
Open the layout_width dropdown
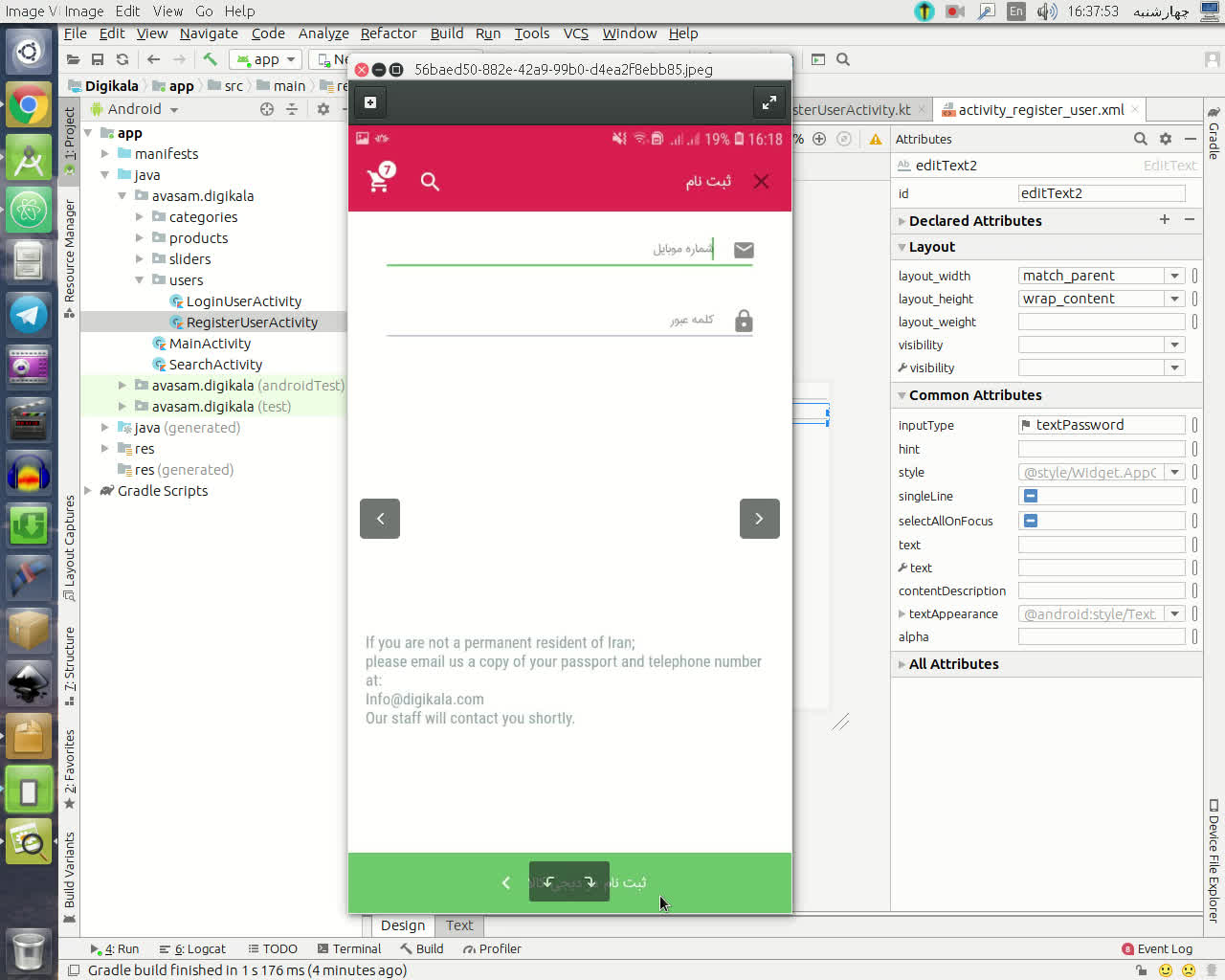pos(1174,276)
